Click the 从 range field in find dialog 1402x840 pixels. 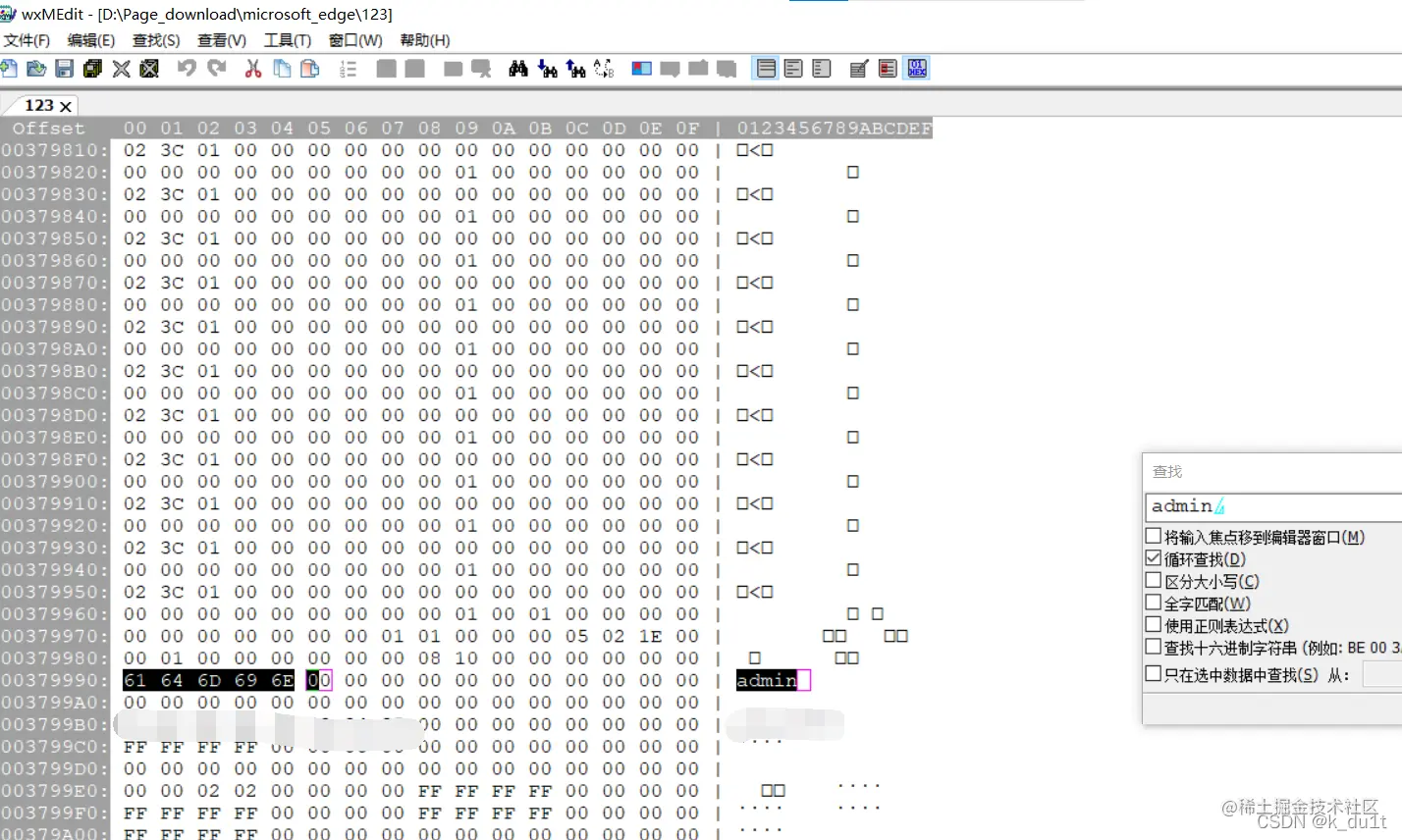(x=1382, y=674)
